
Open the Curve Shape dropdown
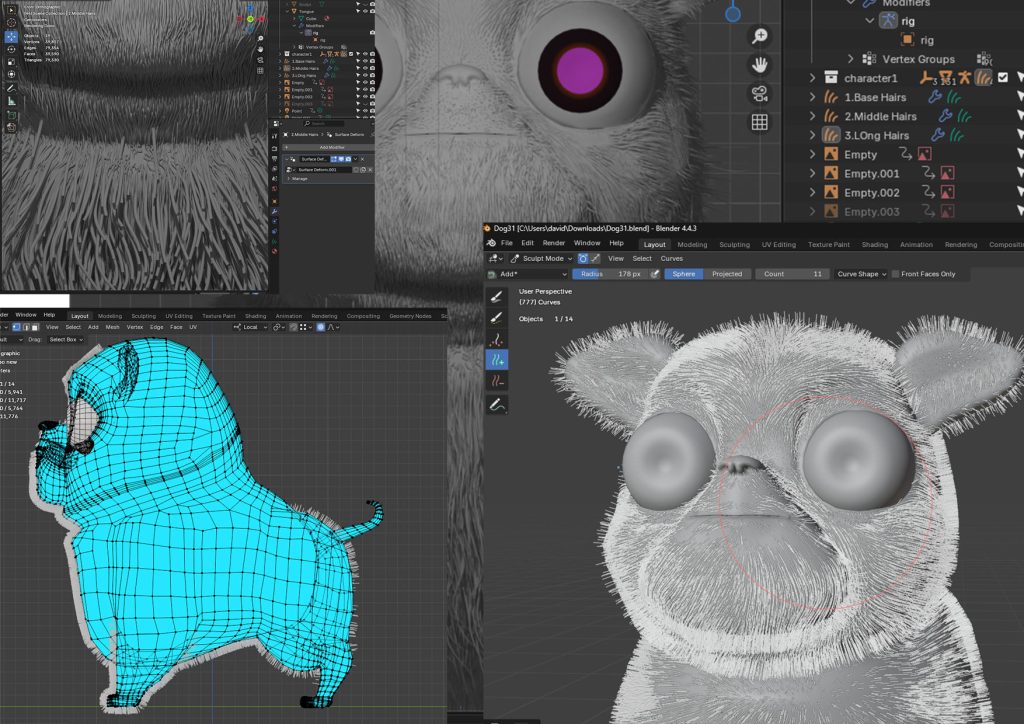click(861, 274)
